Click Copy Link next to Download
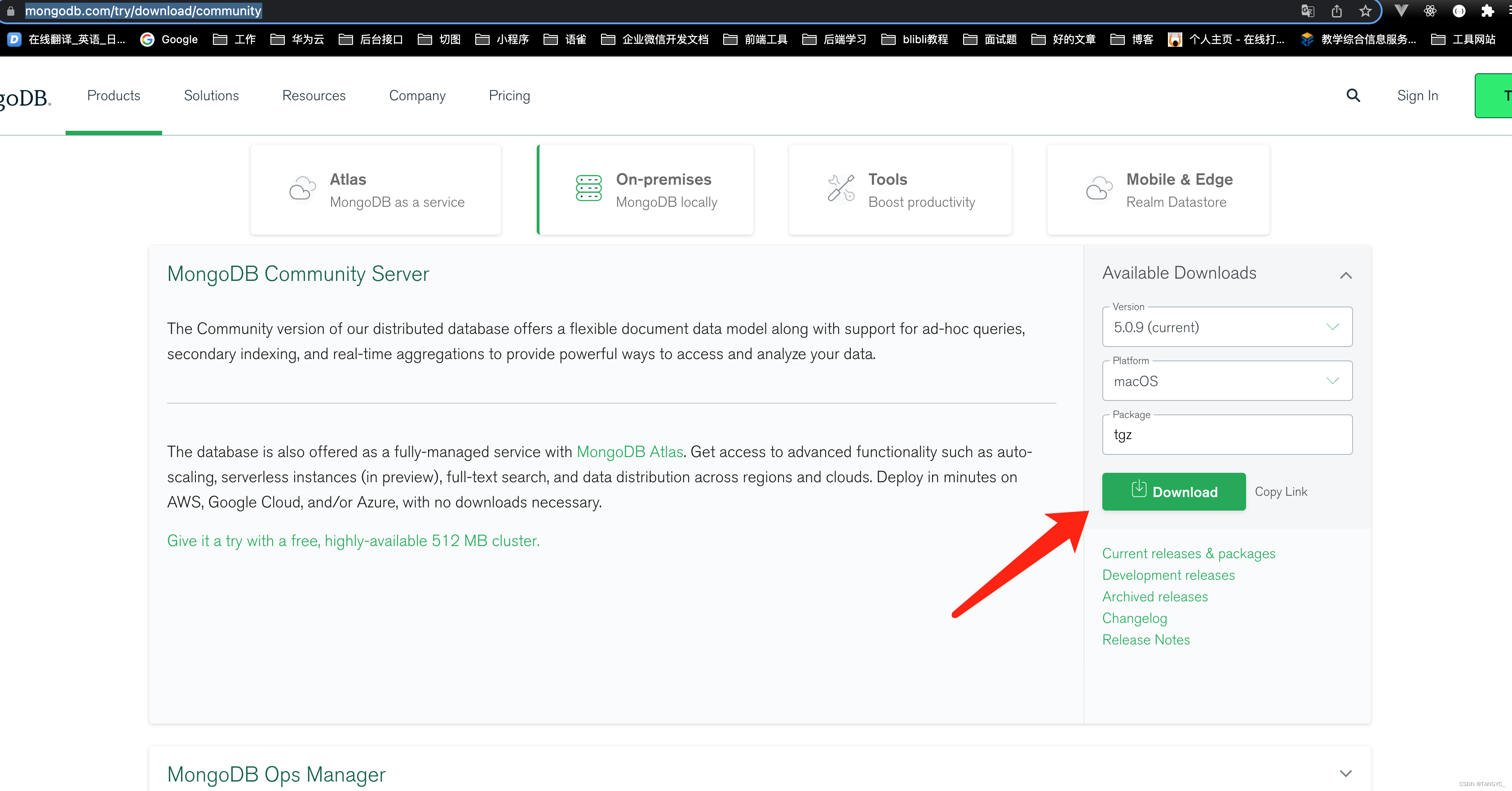 1281,492
